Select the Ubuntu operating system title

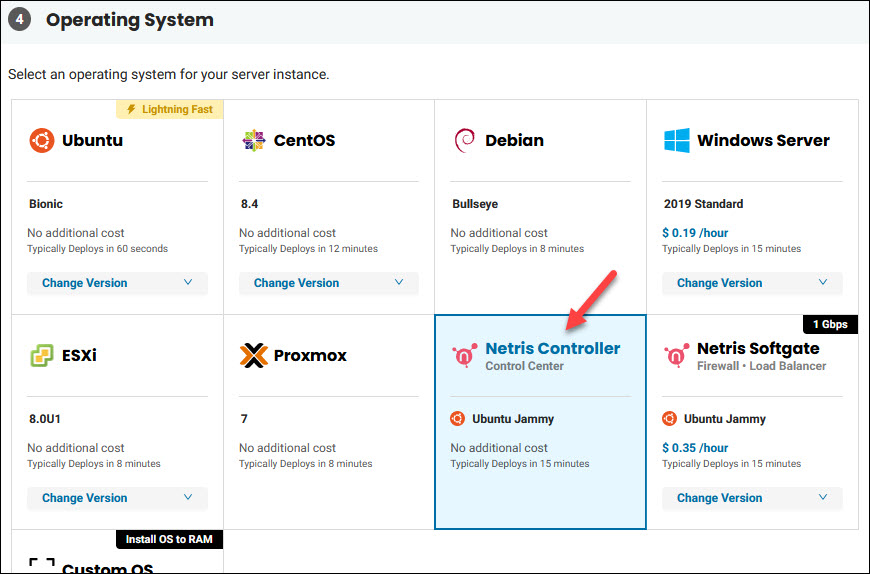pyautogui.click(x=92, y=140)
